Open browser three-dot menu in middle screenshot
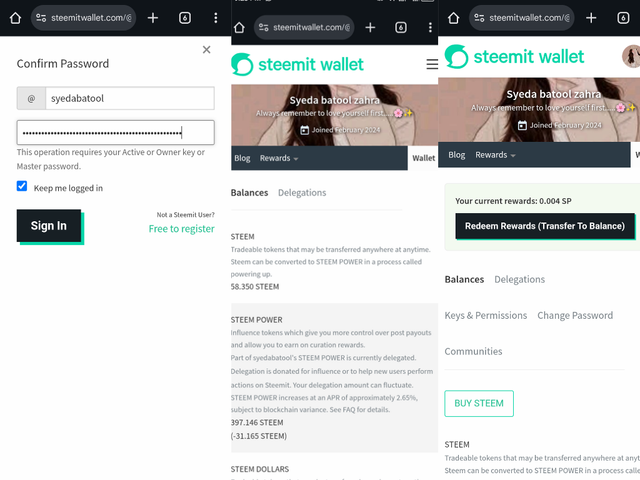 pyautogui.click(x=430, y=27)
